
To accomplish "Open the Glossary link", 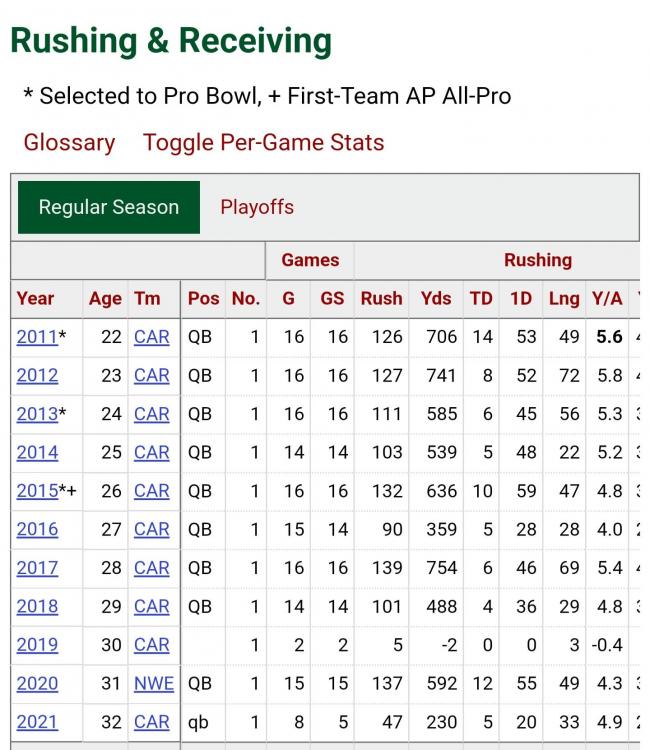I will point(69,143).
